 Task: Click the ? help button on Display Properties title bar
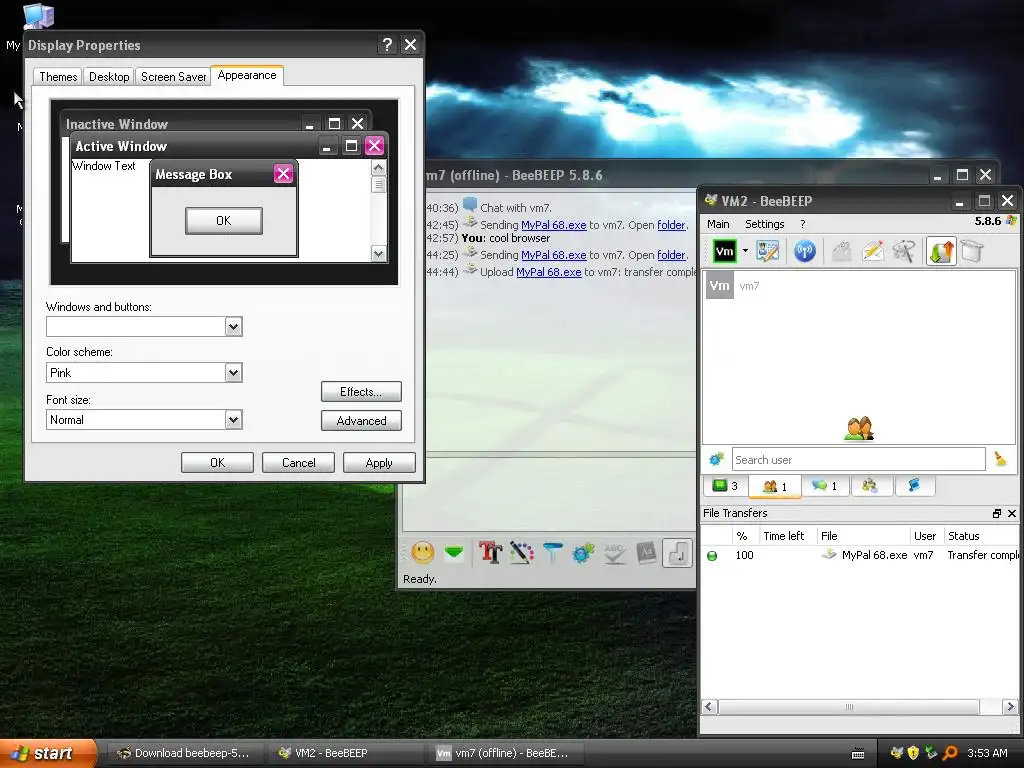point(387,44)
